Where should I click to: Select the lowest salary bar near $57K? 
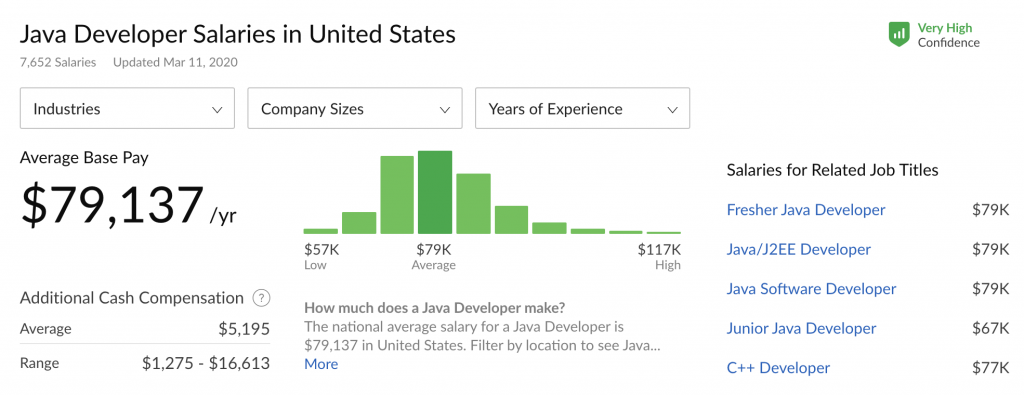(321, 231)
